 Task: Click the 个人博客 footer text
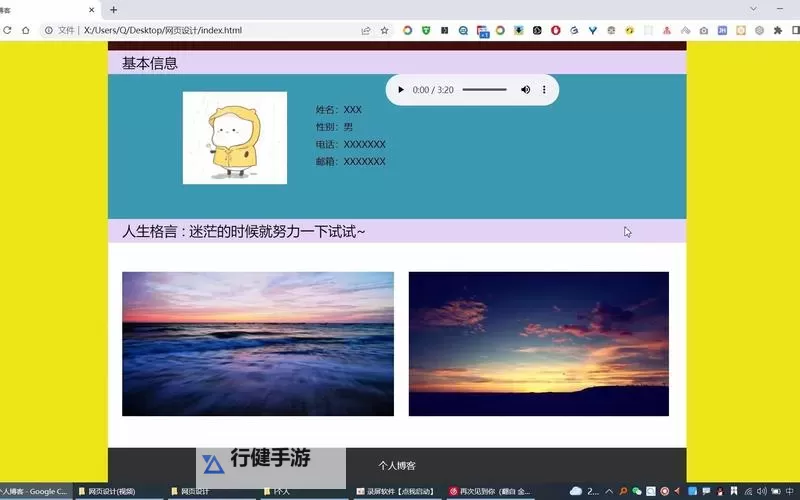(x=397, y=466)
